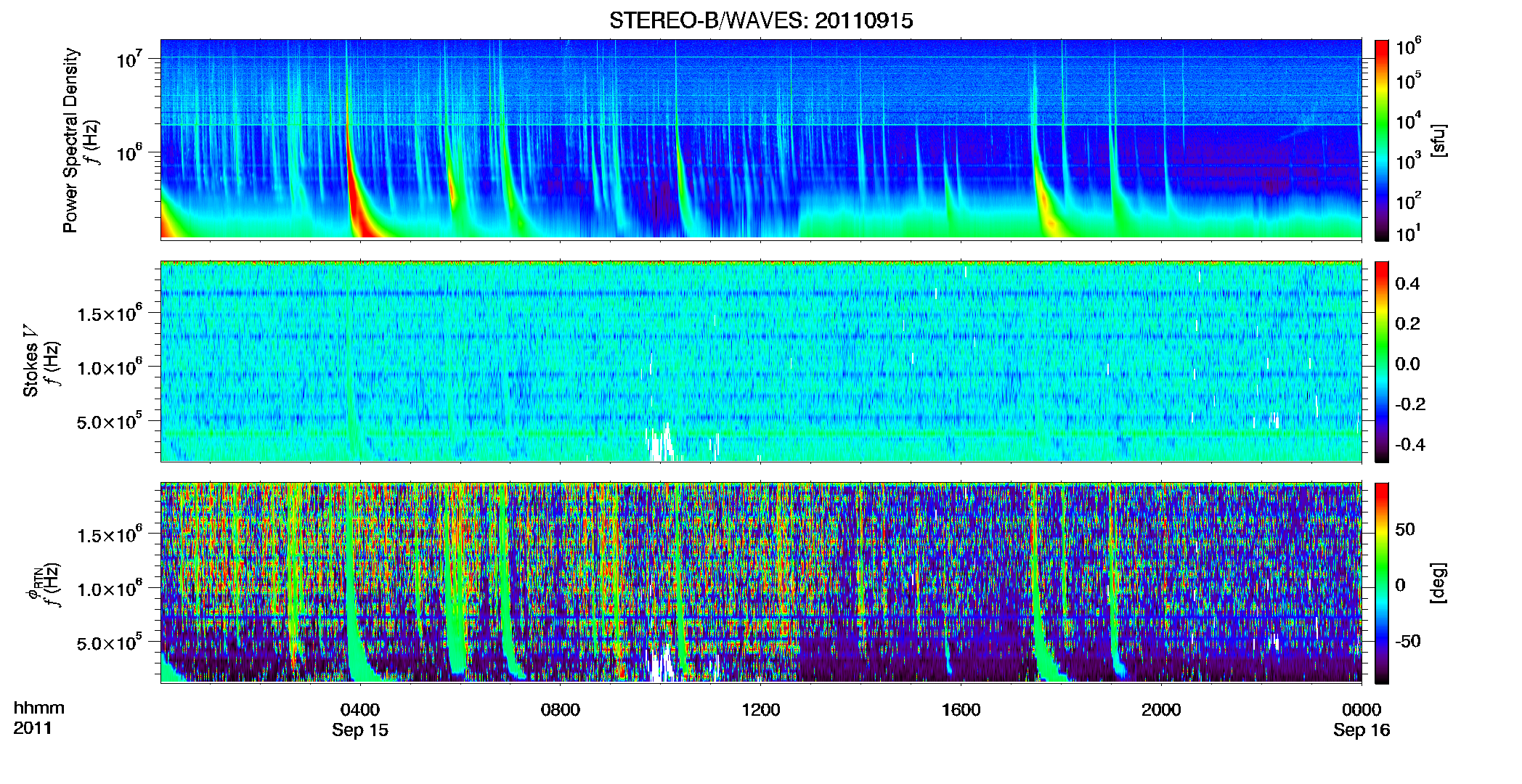Image resolution: width=1522 pixels, height=784 pixels.
Task: Click the 1200 time axis label
Action: [x=760, y=710]
